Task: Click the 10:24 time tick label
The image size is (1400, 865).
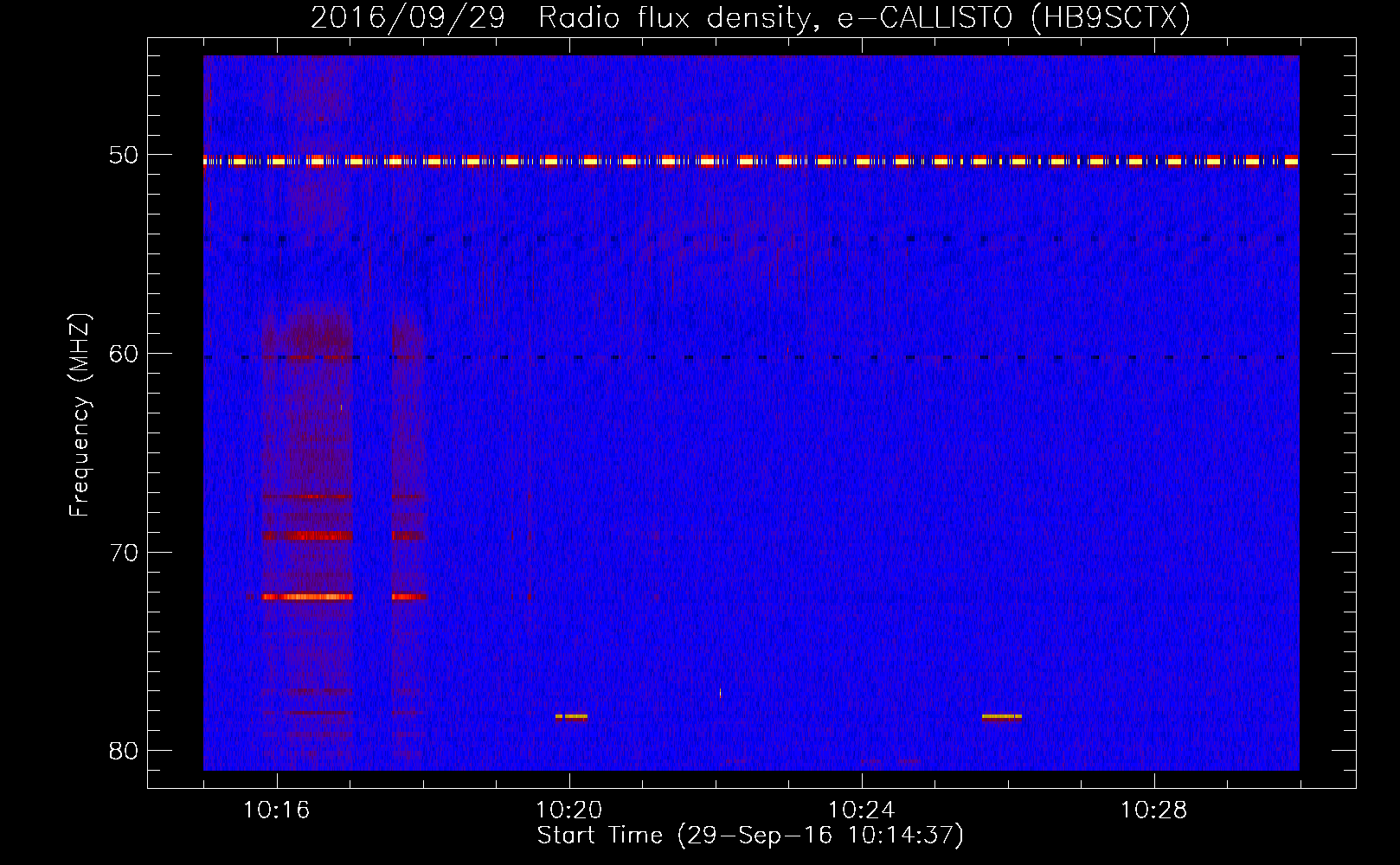Action: (861, 811)
